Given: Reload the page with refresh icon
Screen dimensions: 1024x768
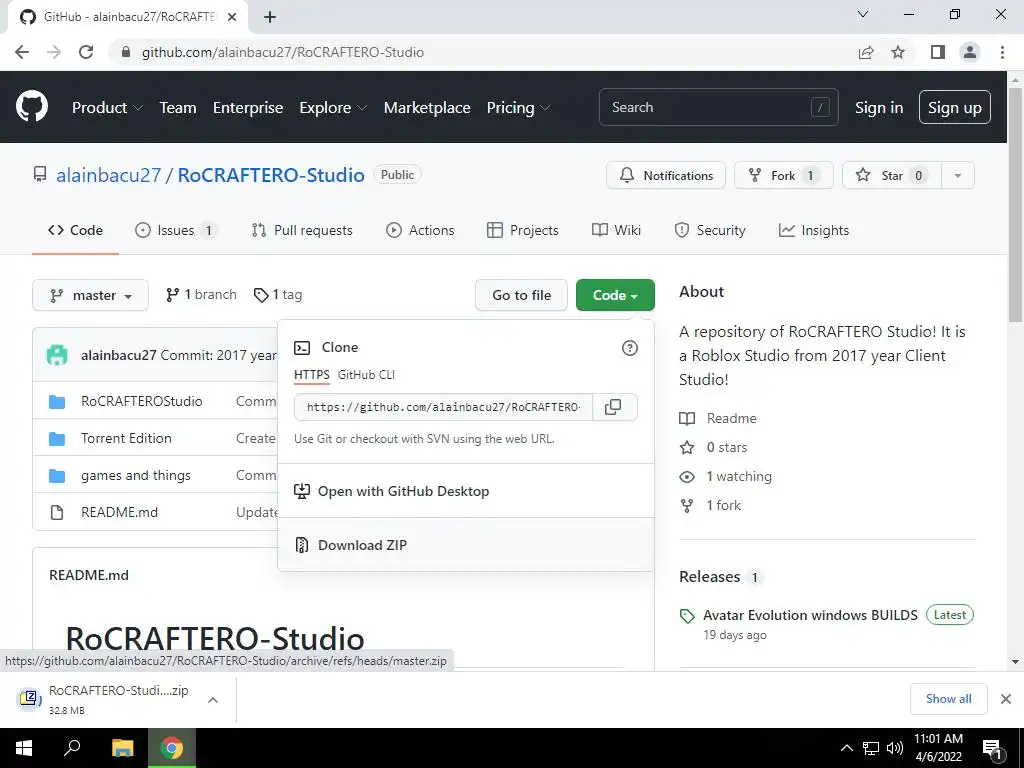Looking at the screenshot, I should [x=86, y=52].
